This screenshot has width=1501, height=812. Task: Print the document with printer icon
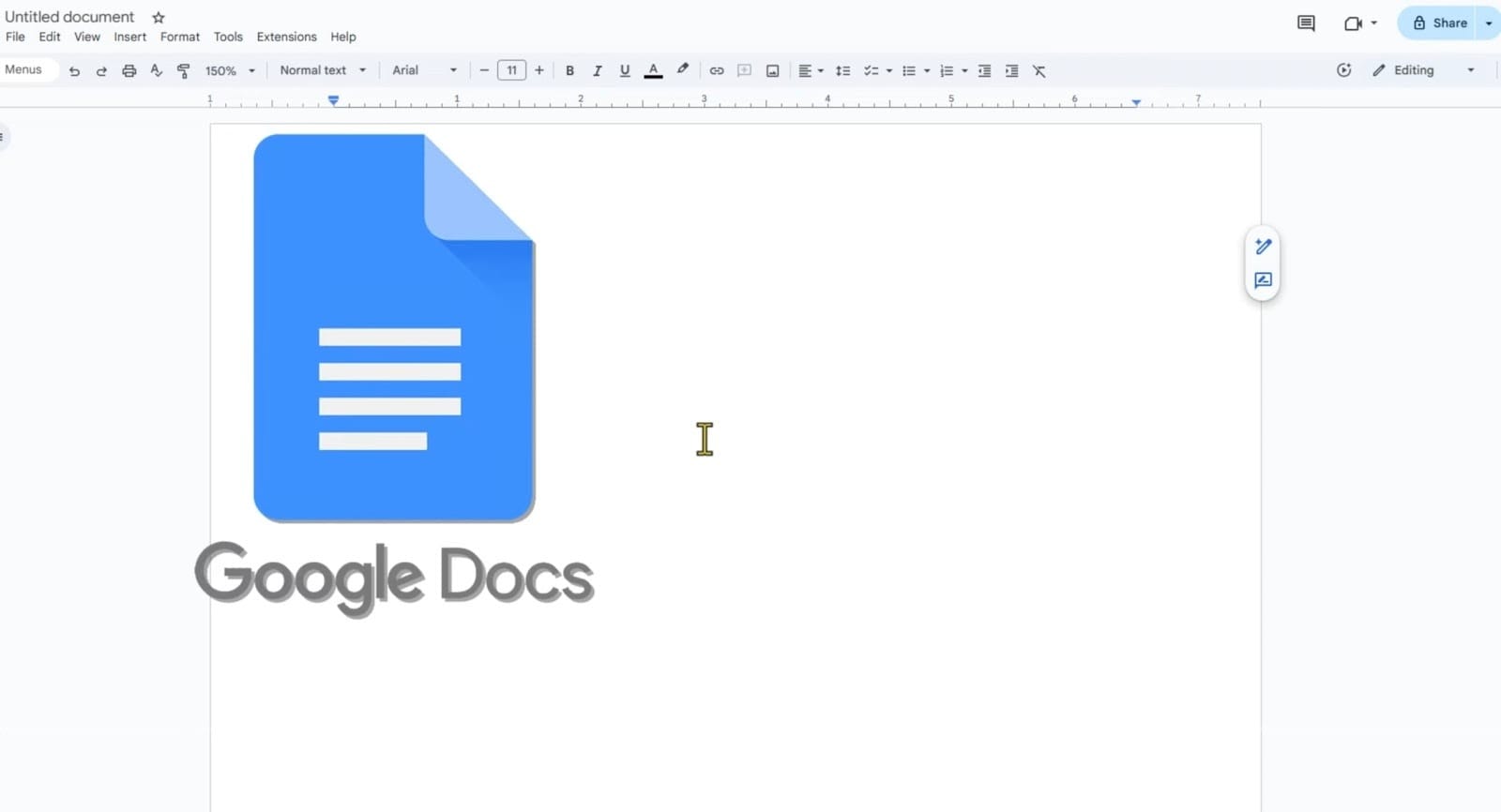[129, 71]
